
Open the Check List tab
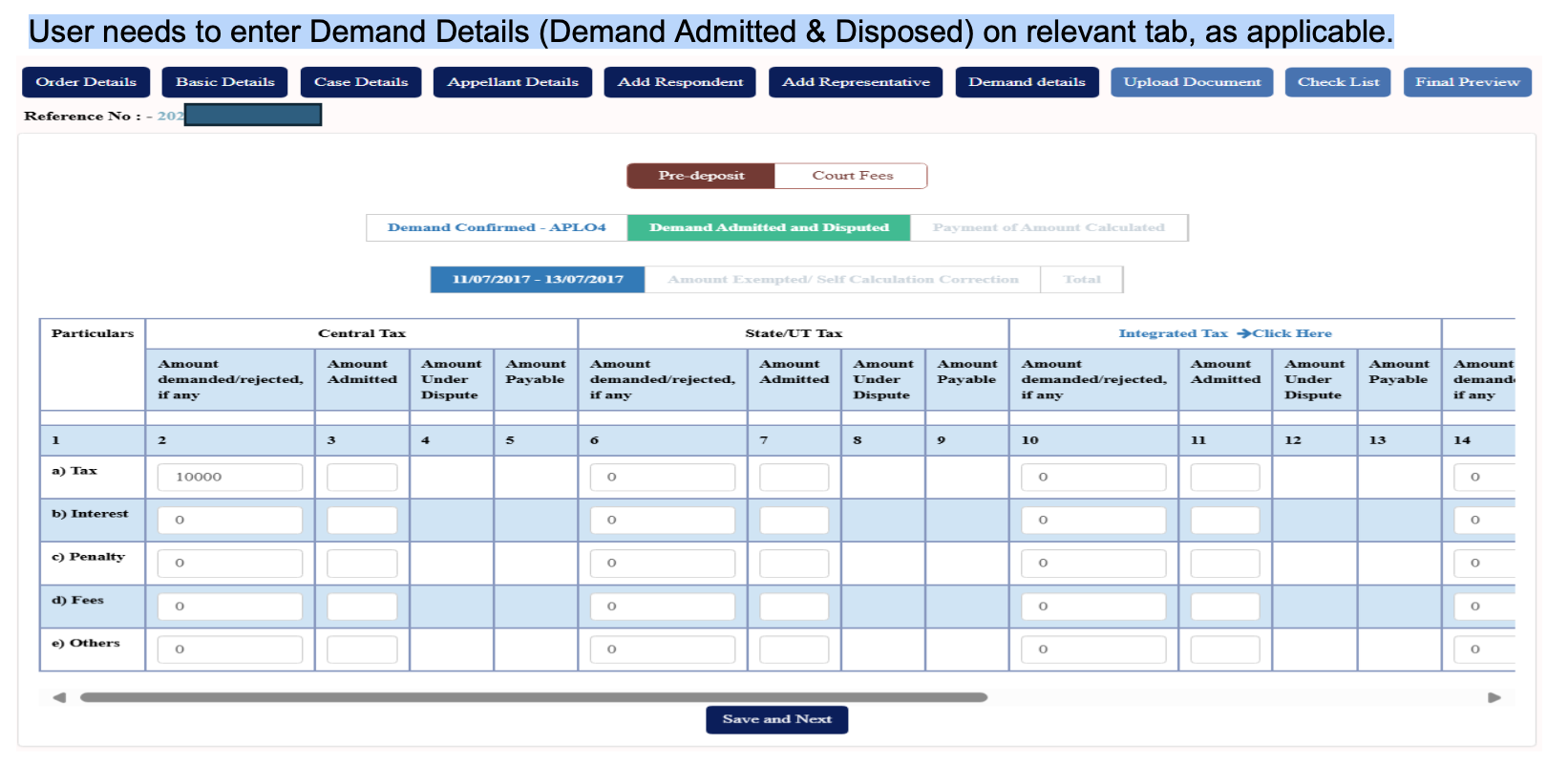1338,82
